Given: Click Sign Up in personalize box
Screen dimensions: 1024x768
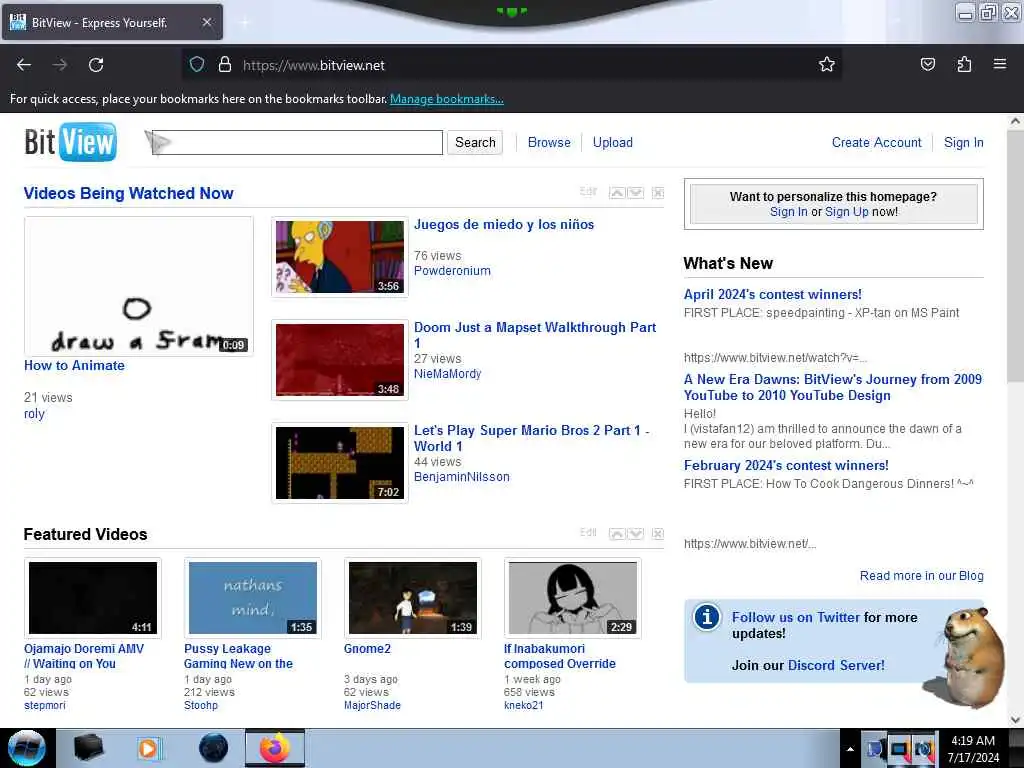Looking at the screenshot, I should (846, 212).
